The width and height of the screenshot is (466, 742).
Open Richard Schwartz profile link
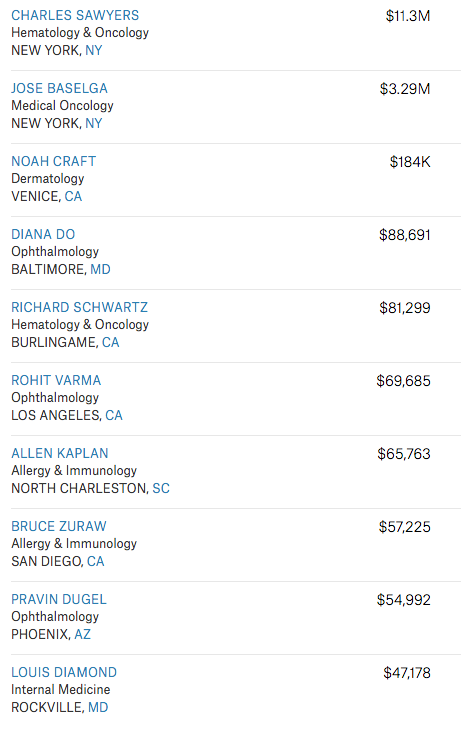pos(79,308)
